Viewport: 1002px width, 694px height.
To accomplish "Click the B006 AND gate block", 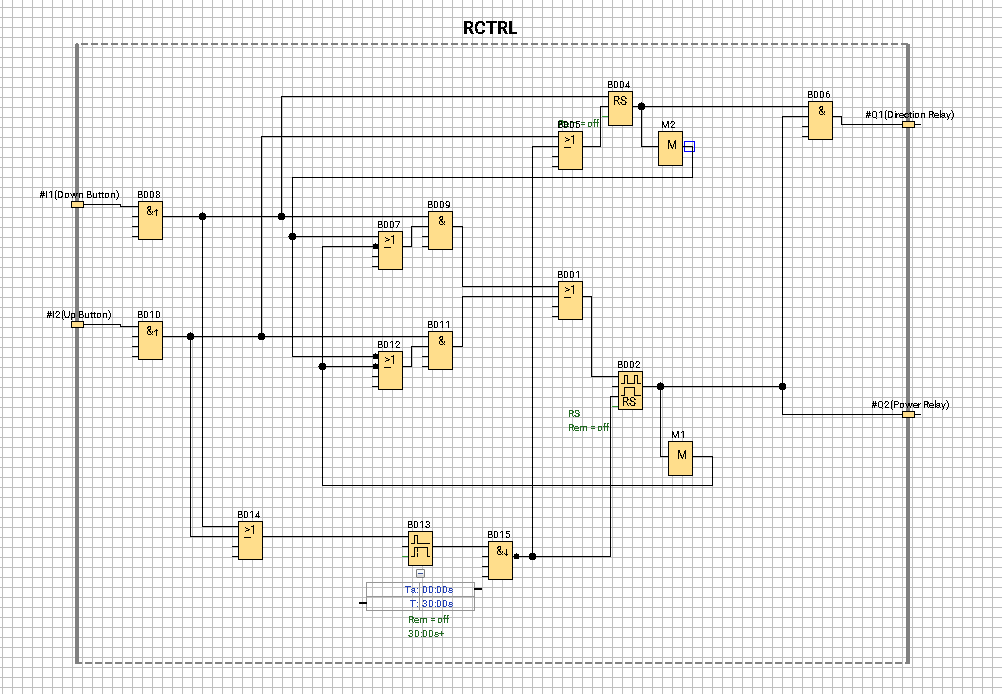I will click(820, 119).
